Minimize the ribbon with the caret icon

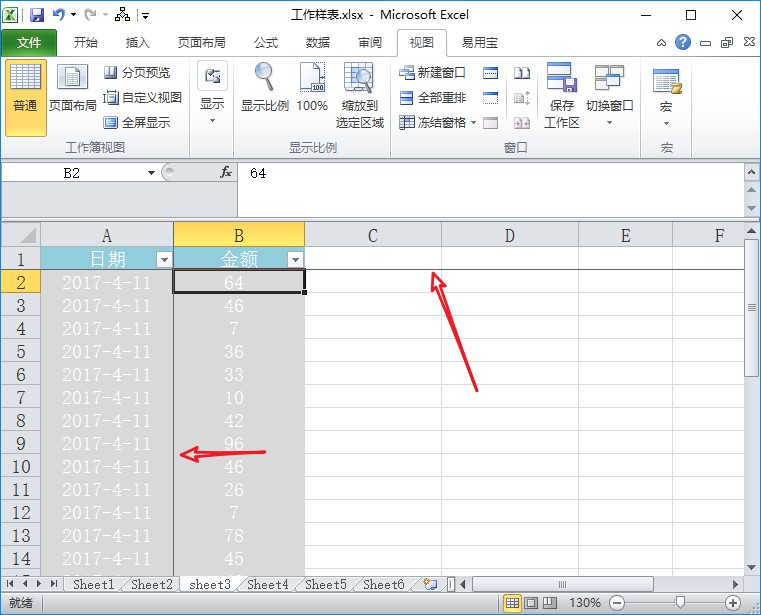tap(661, 43)
